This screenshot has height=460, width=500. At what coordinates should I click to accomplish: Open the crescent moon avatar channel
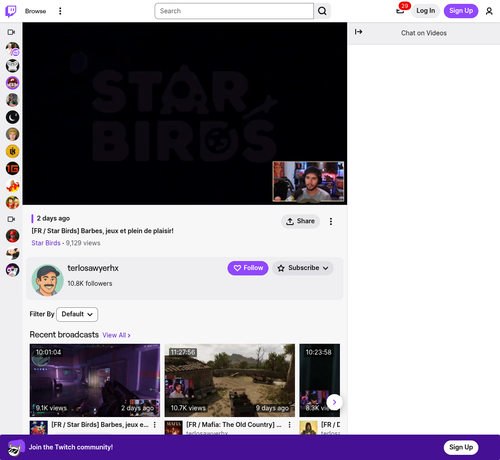click(x=13, y=117)
